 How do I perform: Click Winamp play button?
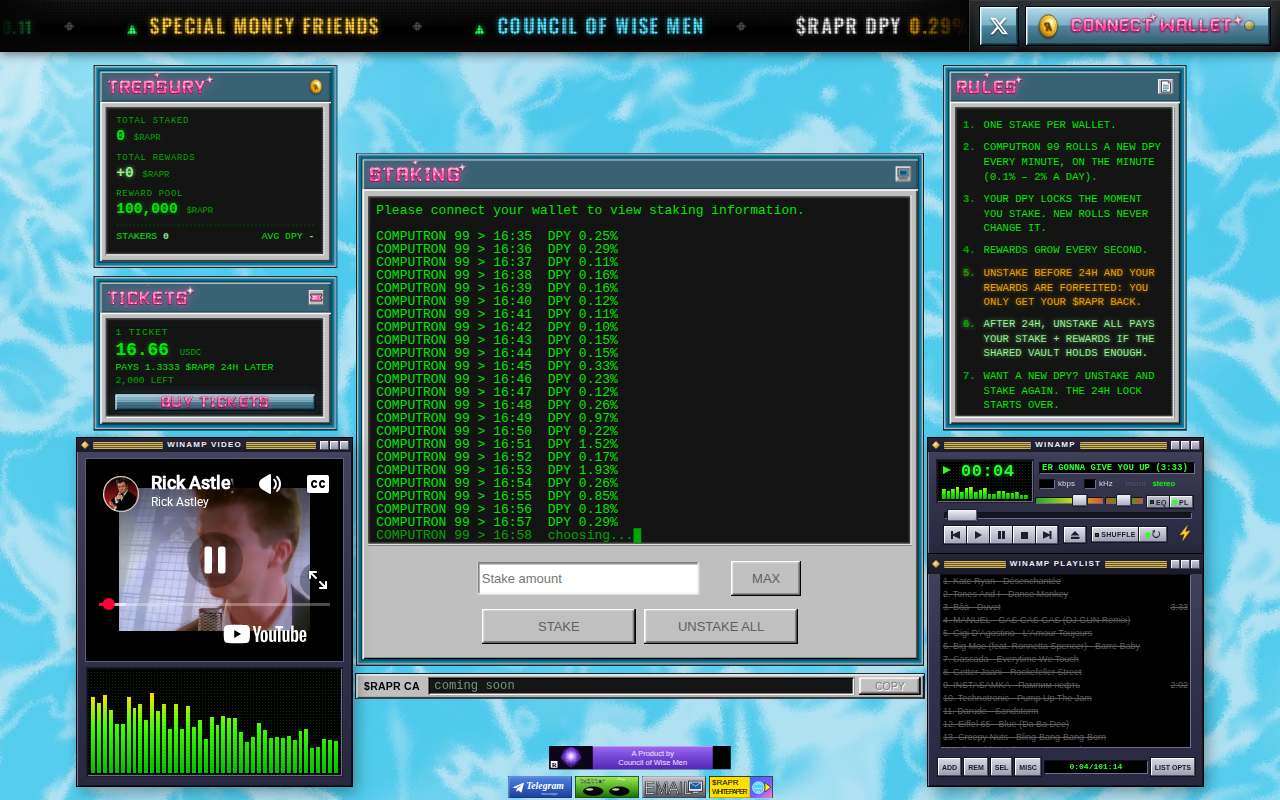tap(978, 535)
